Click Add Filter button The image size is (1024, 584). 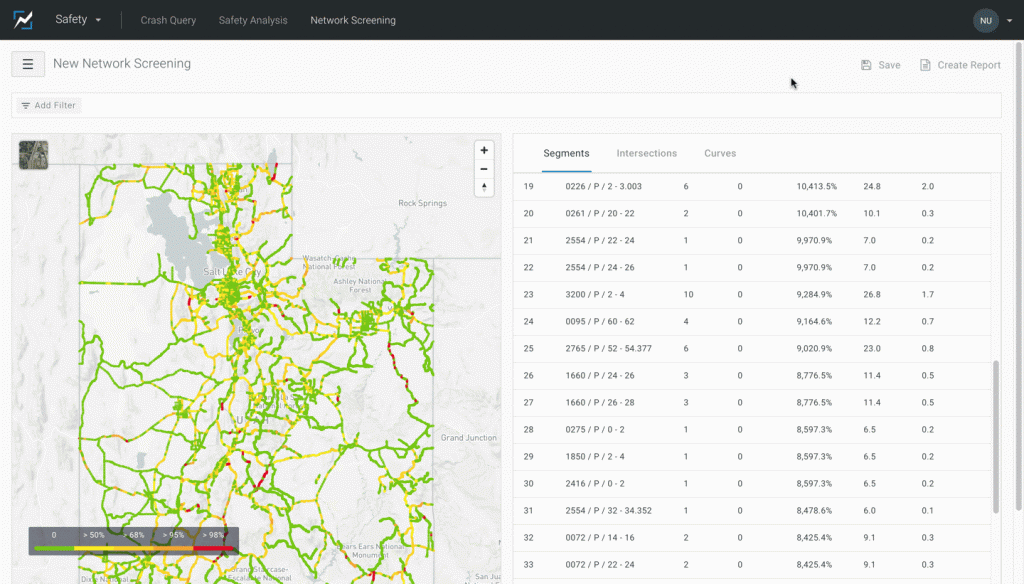(x=48, y=105)
